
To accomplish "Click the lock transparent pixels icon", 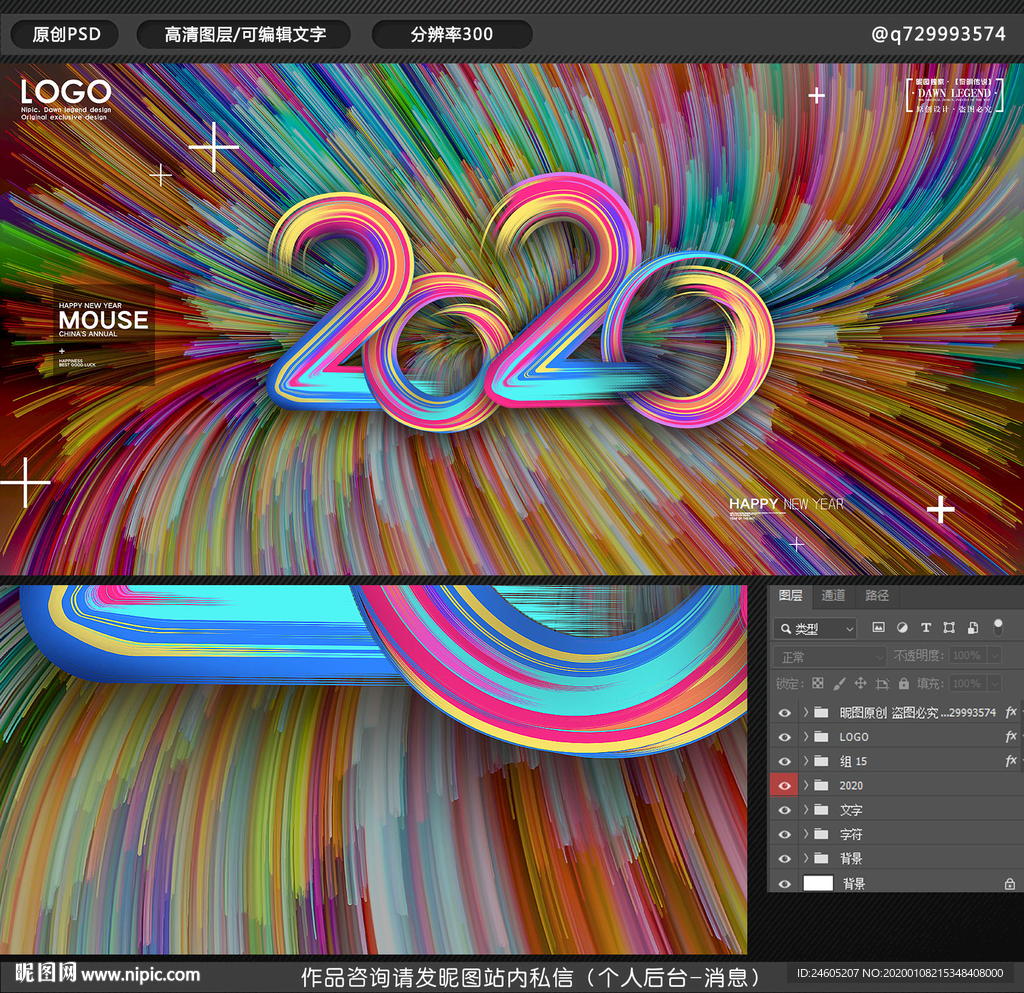I will (x=817, y=684).
